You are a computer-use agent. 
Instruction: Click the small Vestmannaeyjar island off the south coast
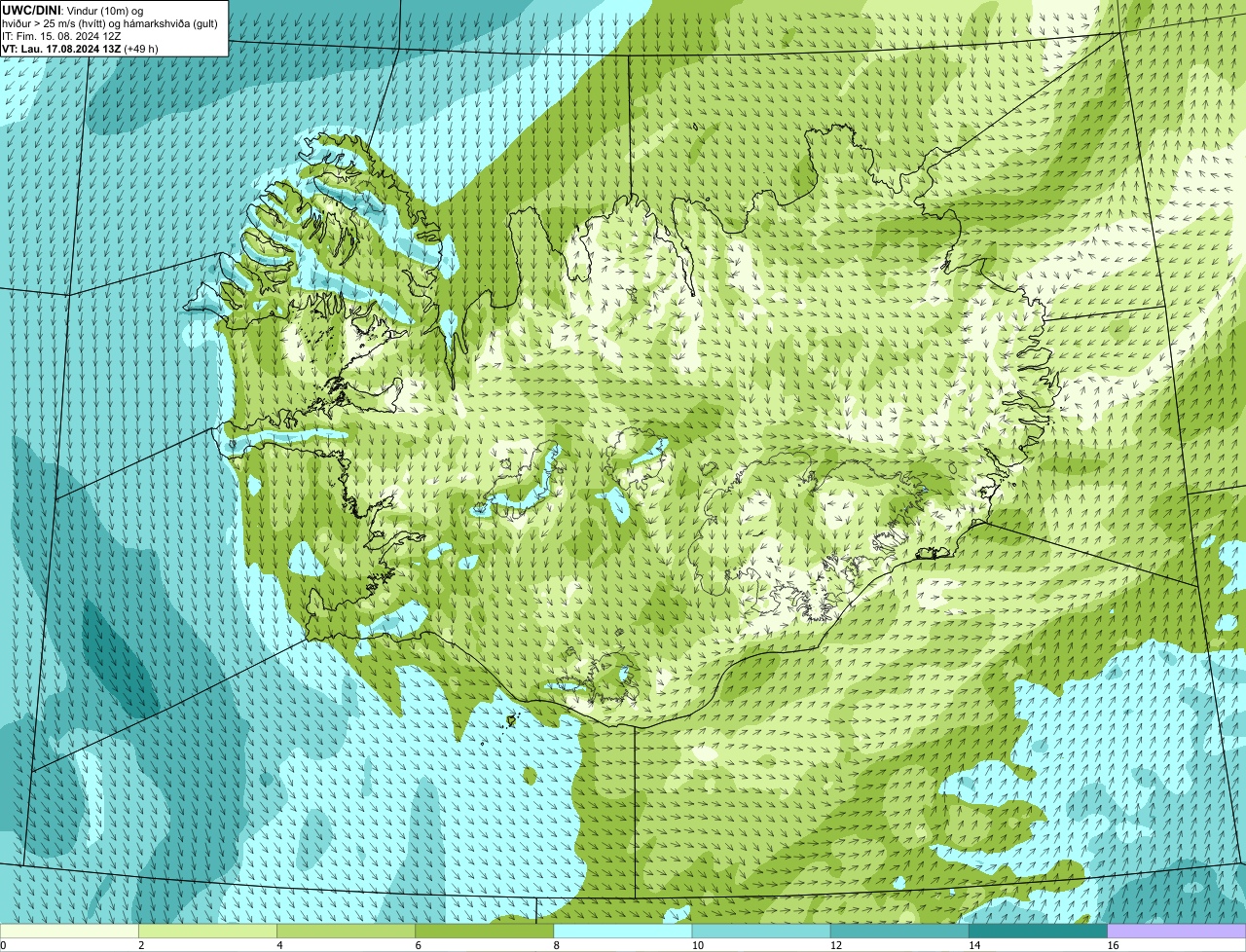pyautogui.click(x=513, y=720)
